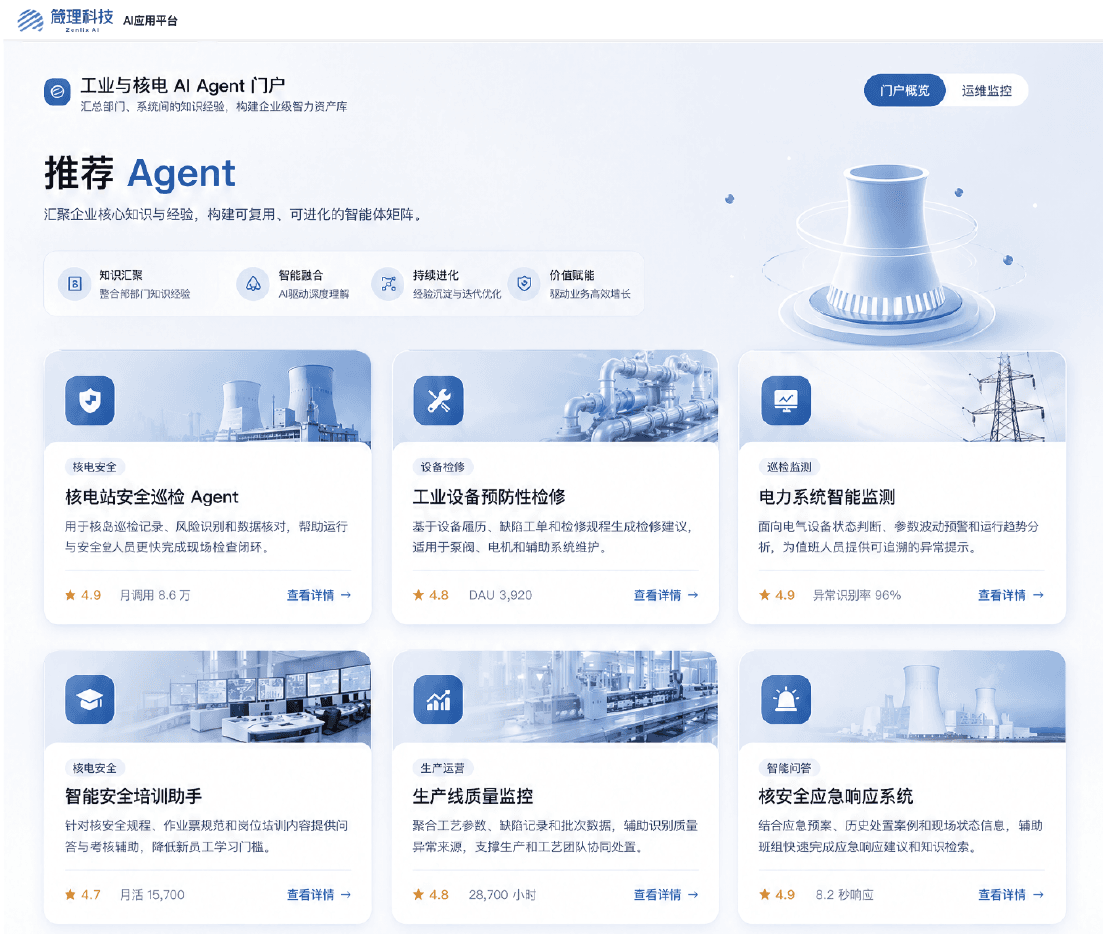The width and height of the screenshot is (1103, 934).
Task: Click the 核电安全 tag on 核电站安全巡检 card
Action: [x=95, y=467]
